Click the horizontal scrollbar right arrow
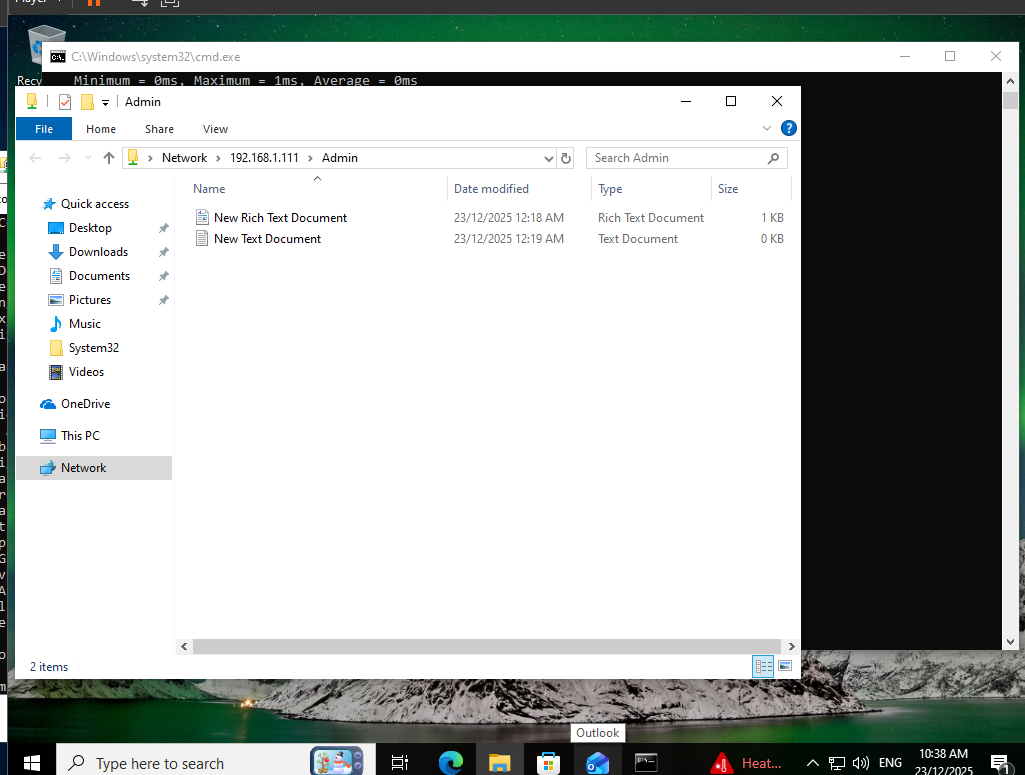This screenshot has width=1025, height=775. coord(791,646)
